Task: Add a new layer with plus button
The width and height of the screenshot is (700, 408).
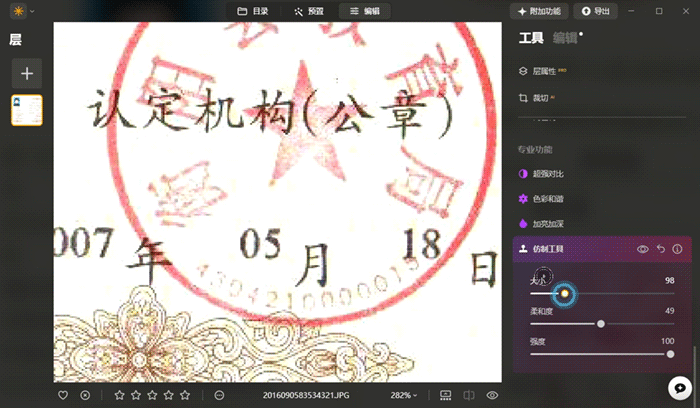Action: point(27,73)
